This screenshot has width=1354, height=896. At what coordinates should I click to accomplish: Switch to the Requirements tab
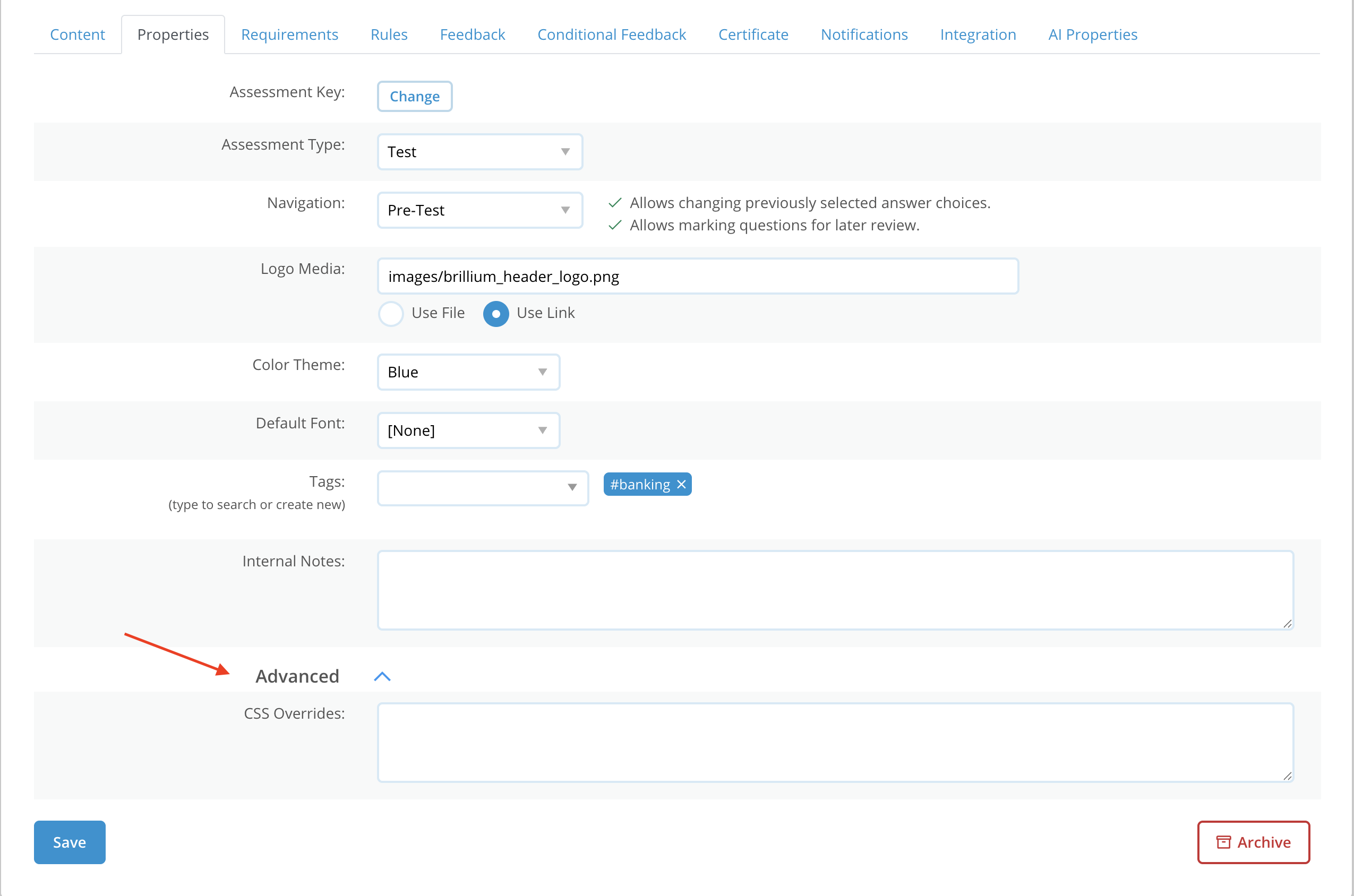point(290,35)
